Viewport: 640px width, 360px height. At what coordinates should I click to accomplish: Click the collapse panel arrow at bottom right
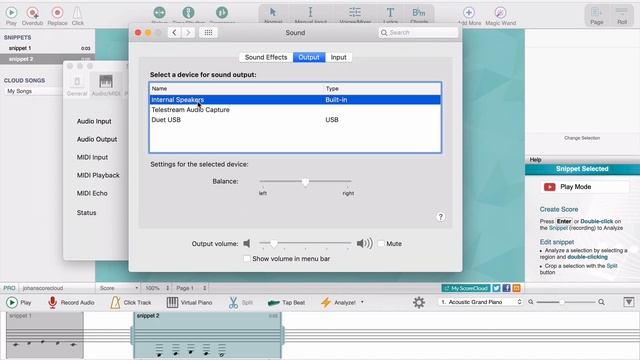click(x=629, y=302)
